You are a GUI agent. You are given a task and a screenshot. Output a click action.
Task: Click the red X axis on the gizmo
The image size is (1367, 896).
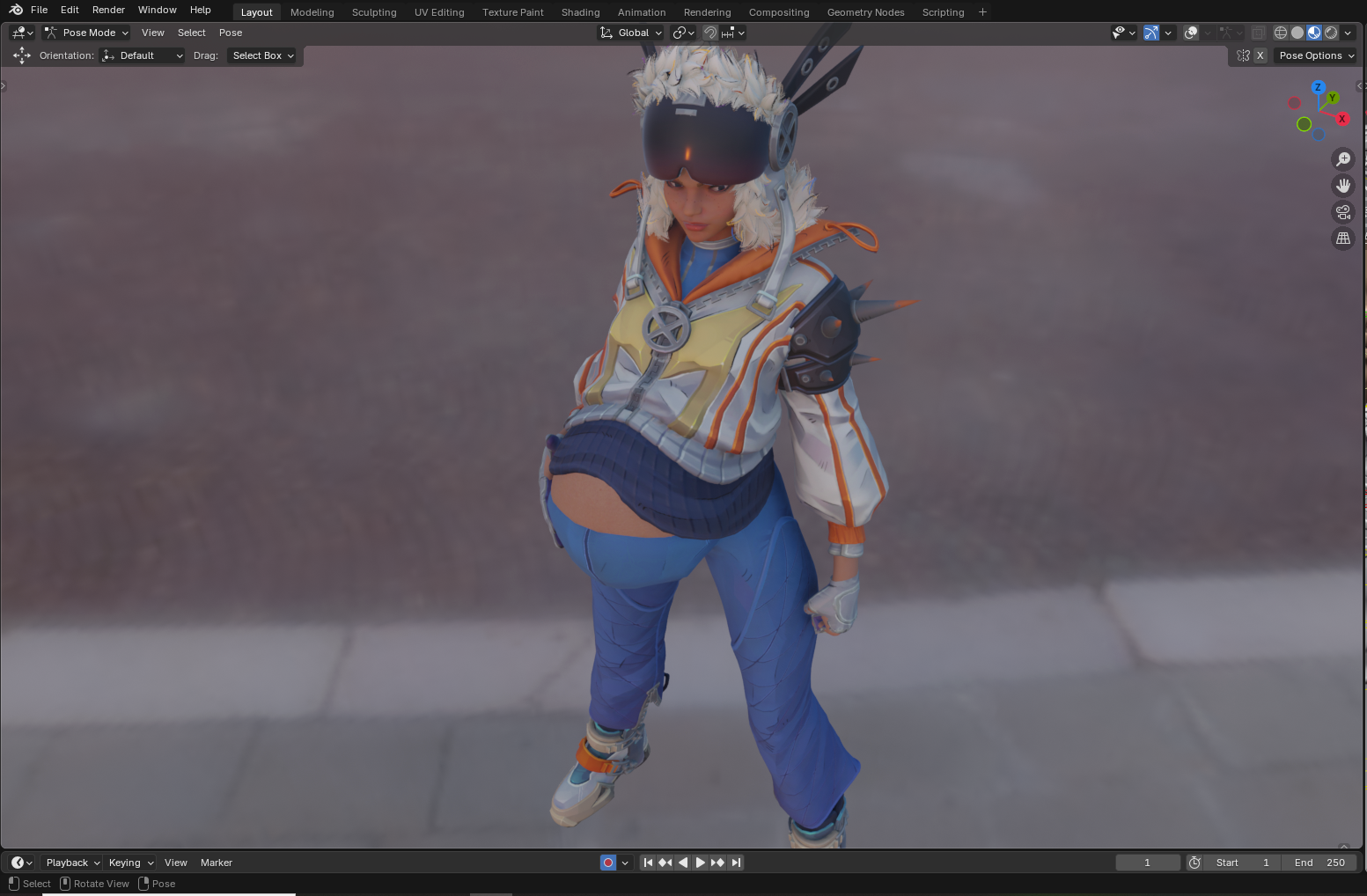[1342, 119]
